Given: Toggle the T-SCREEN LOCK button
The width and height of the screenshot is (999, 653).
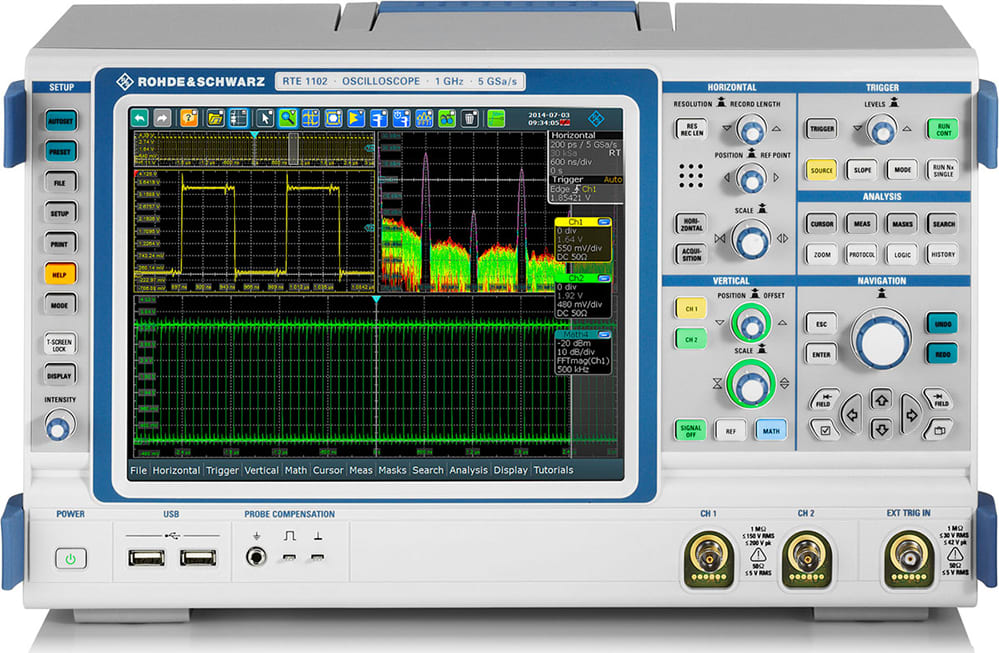Looking at the screenshot, I should coord(60,345).
